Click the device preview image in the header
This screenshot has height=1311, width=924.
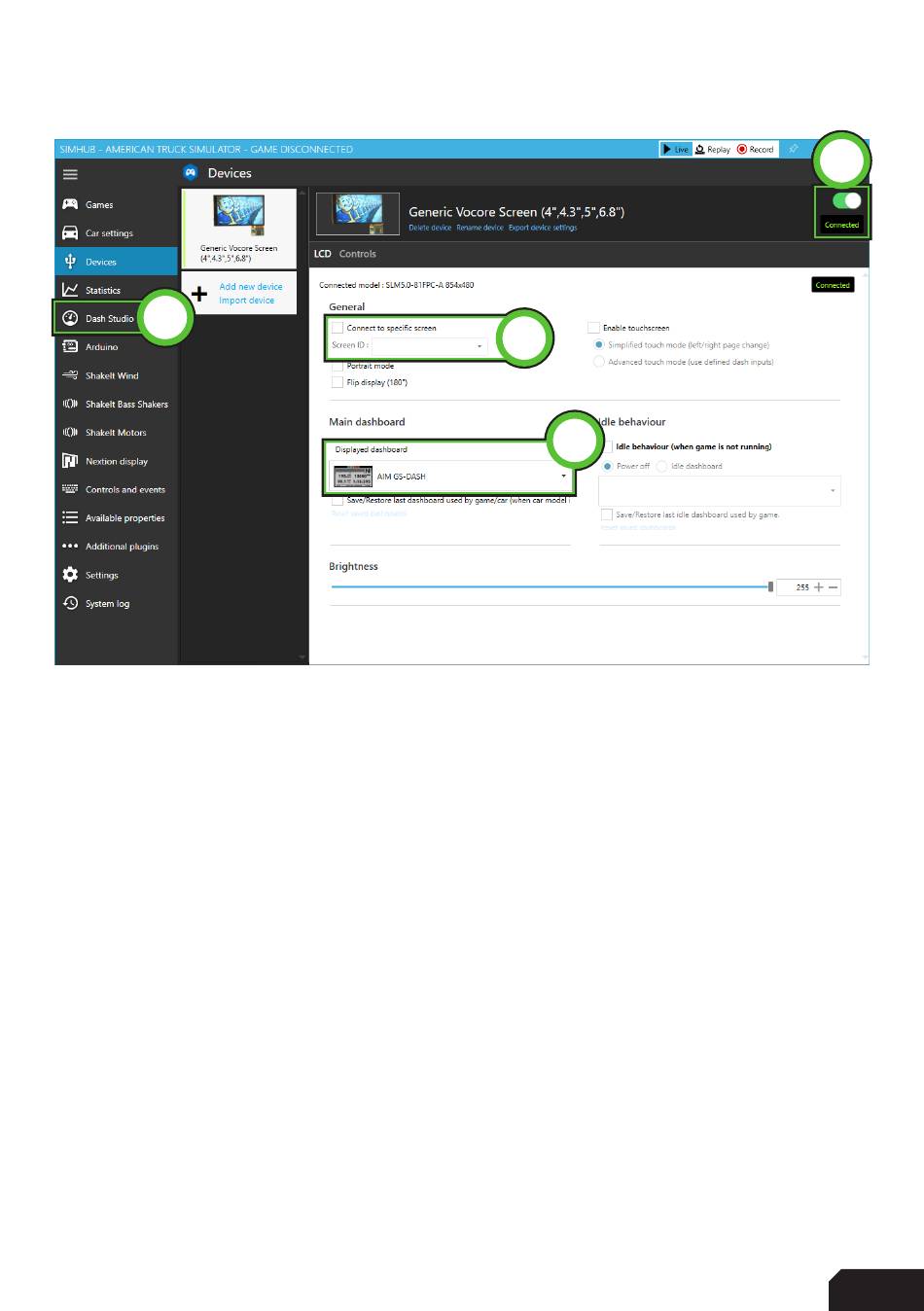(x=358, y=214)
